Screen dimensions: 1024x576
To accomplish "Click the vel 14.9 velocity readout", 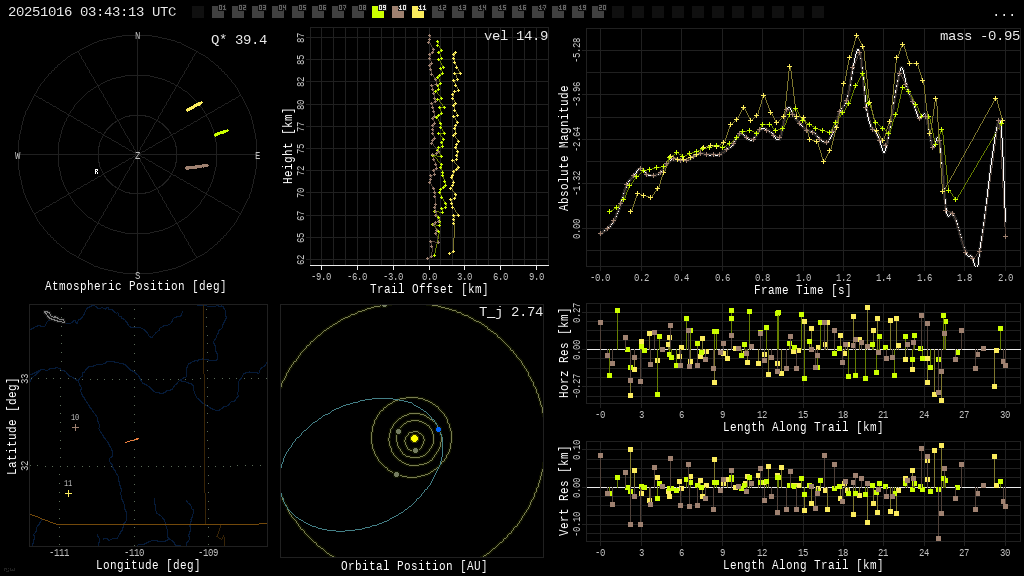I will pos(516,36).
